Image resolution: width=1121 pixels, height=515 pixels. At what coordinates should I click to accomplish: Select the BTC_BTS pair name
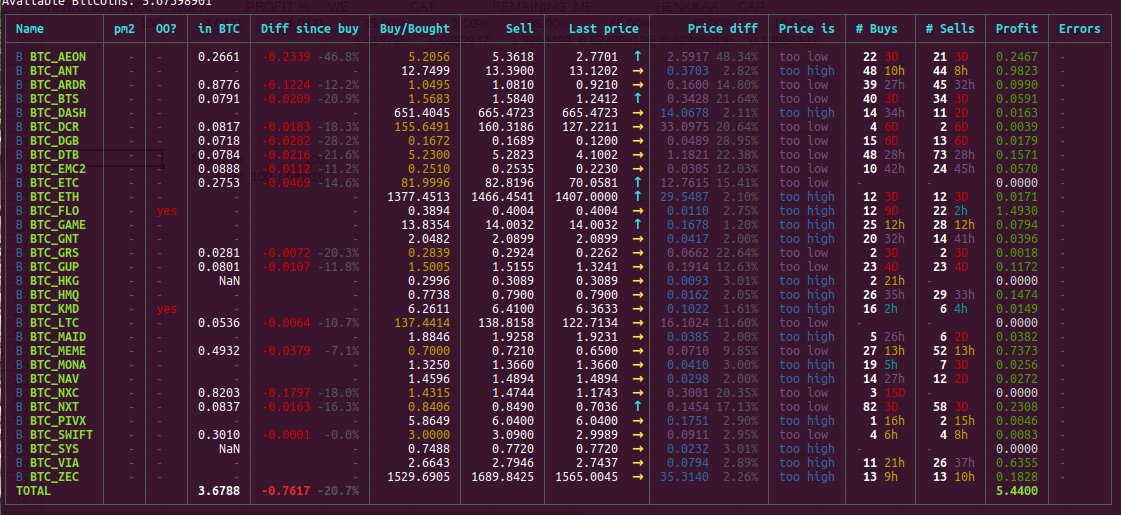(x=54, y=99)
